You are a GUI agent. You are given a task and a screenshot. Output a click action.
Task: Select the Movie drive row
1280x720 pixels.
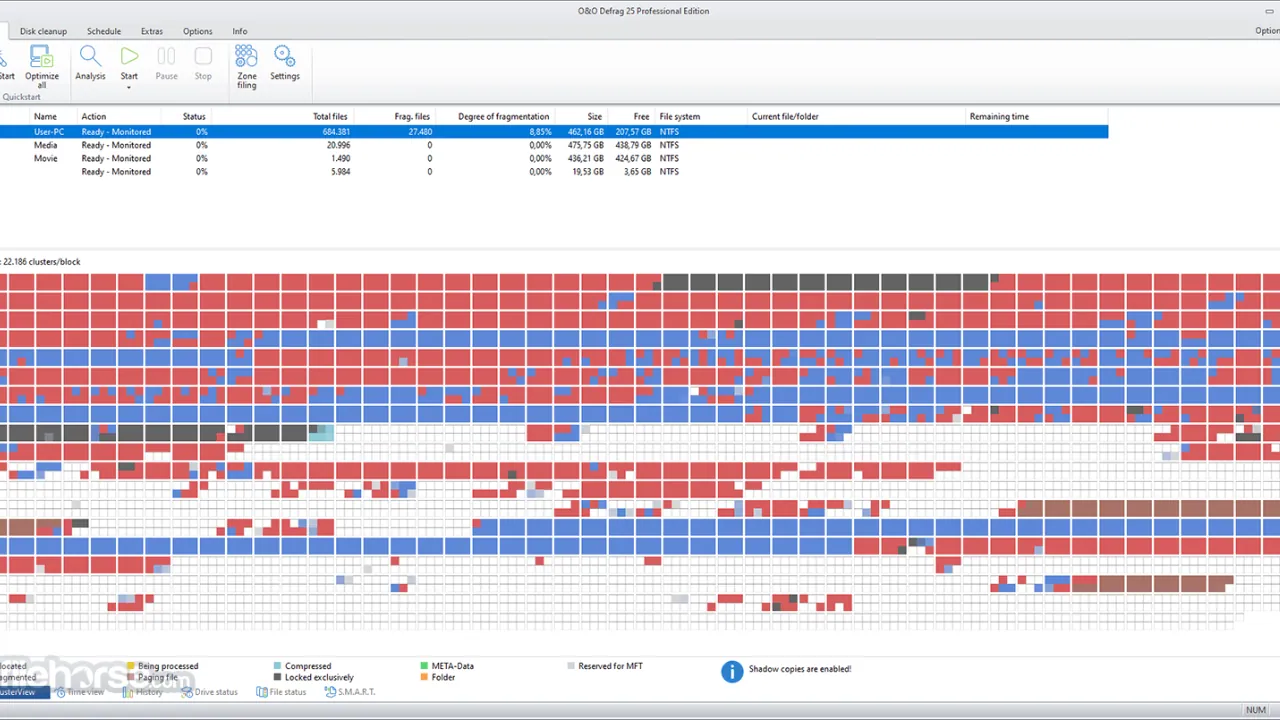(x=554, y=158)
